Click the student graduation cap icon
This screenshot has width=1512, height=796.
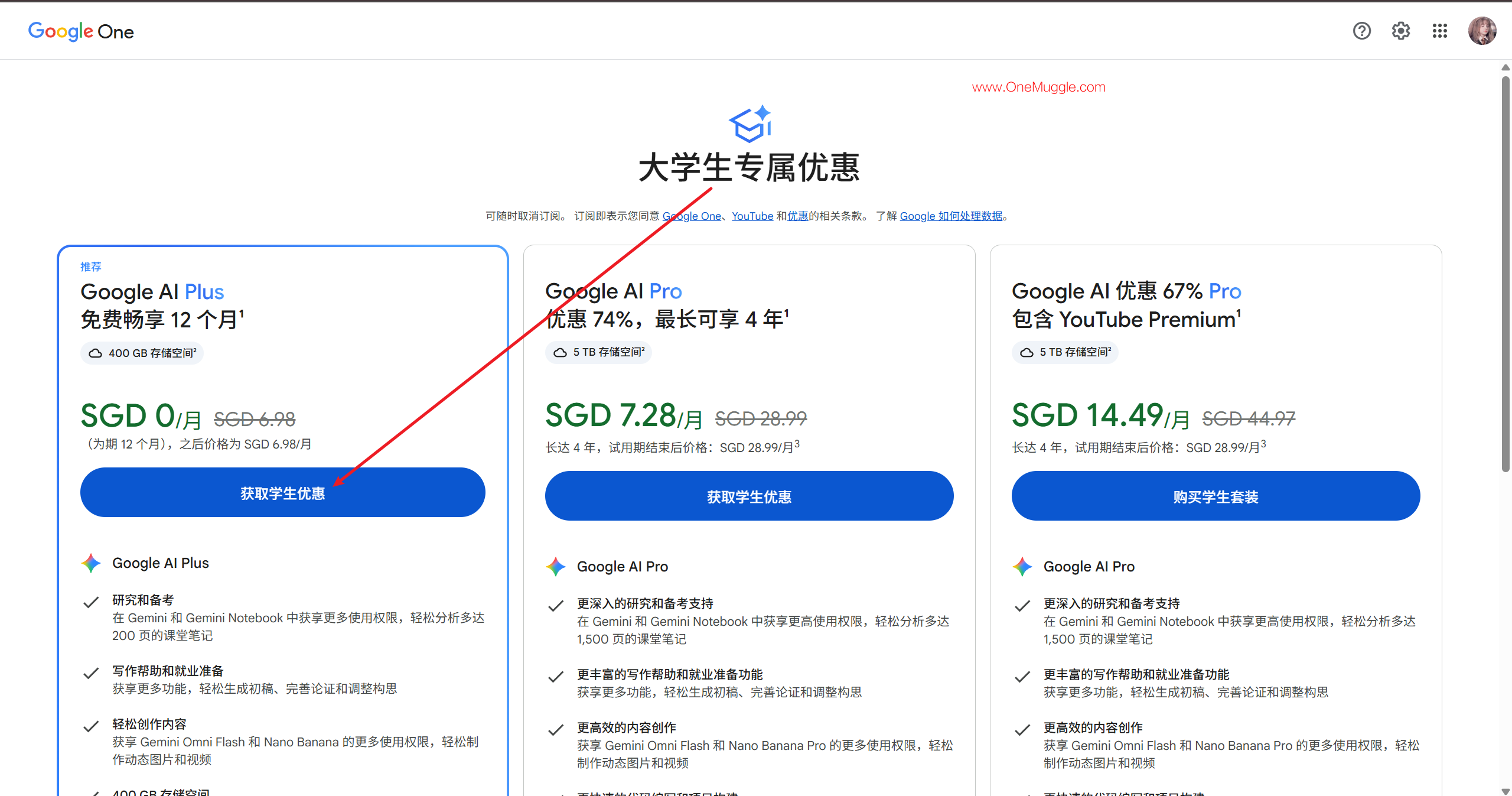click(x=750, y=124)
